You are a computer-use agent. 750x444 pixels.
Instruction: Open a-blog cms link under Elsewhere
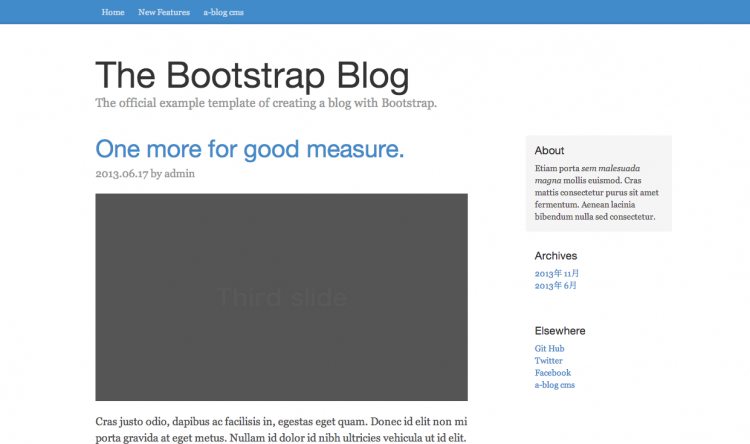[x=555, y=385]
